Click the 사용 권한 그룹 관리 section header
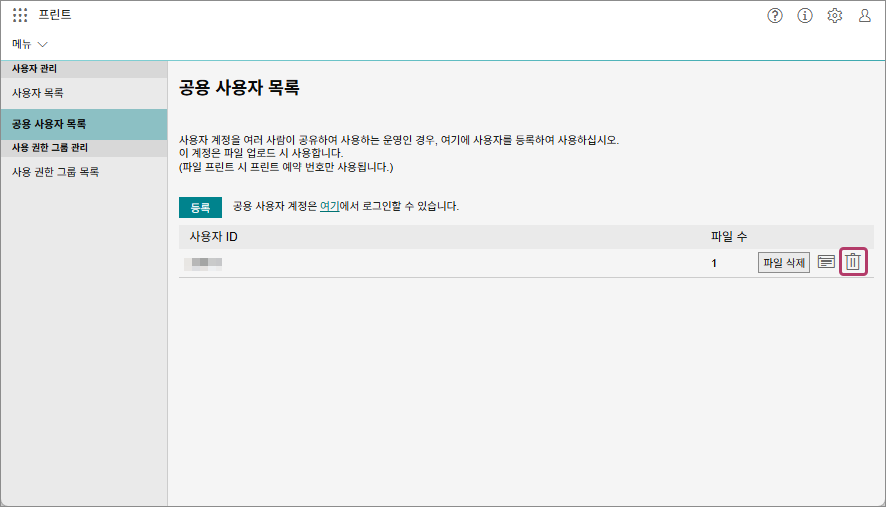The image size is (886, 507). [x=50, y=148]
